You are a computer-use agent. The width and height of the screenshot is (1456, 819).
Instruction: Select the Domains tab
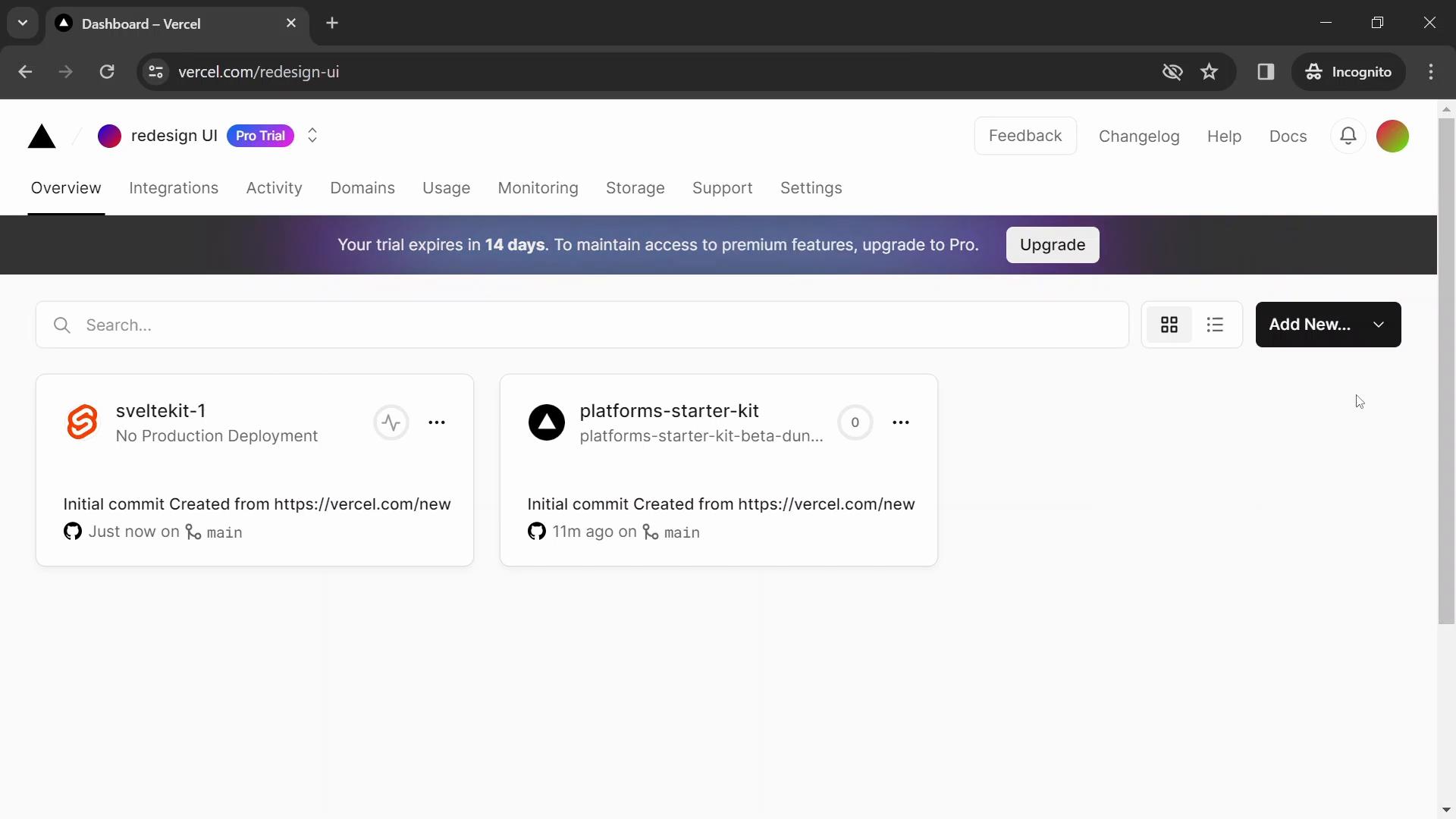pyautogui.click(x=363, y=188)
